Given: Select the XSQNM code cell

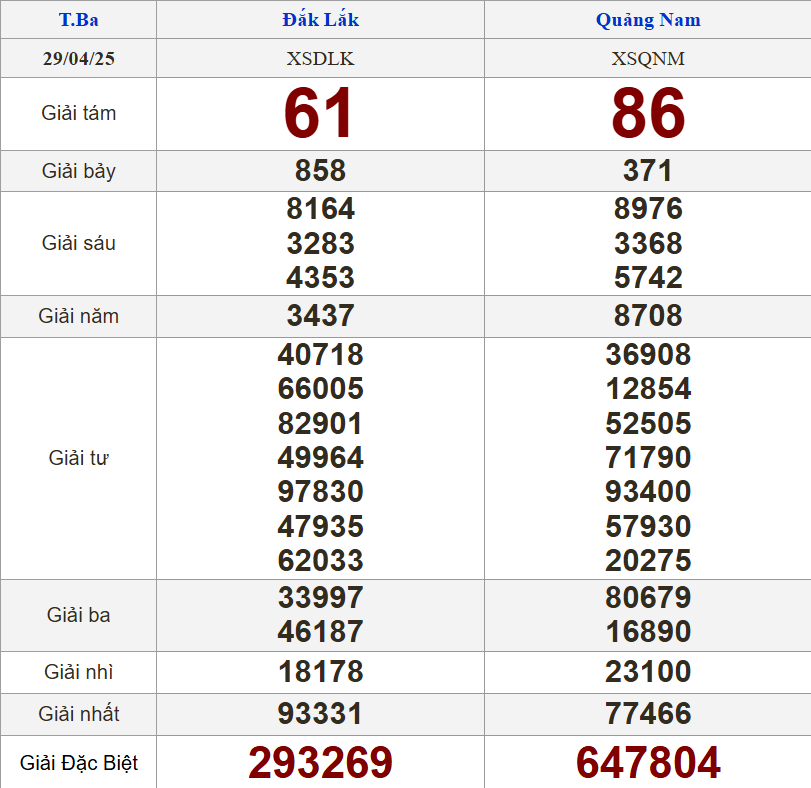Looking at the screenshot, I should (648, 58).
